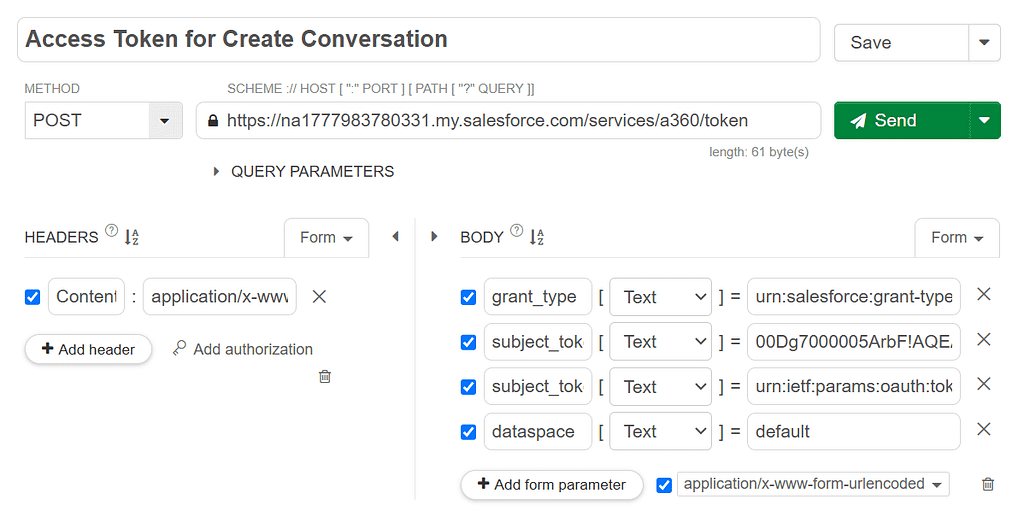This screenshot has width=1024, height=522.
Task: Click the BODY section label
Action: [482, 237]
